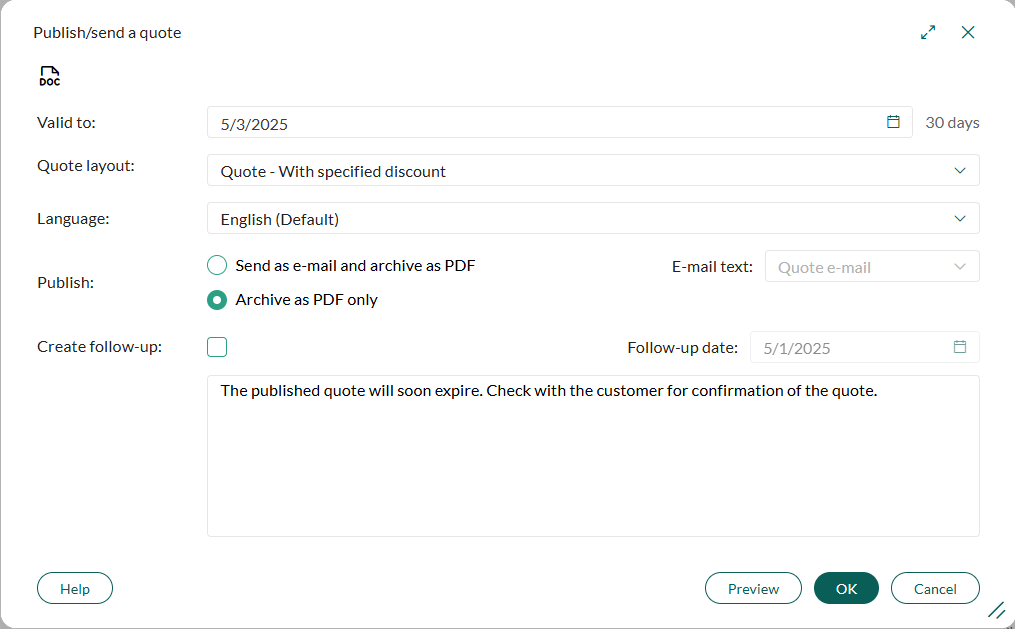
Task: Open the Language dropdown
Action: click(x=593, y=218)
